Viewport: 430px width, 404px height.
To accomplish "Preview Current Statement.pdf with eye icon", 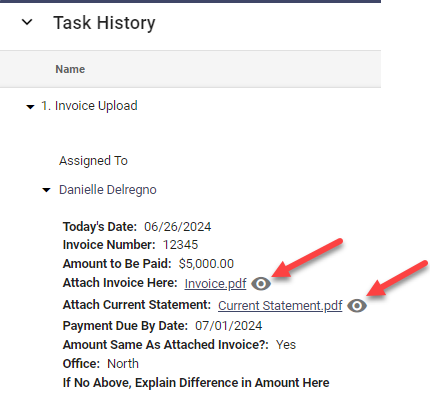I will tap(357, 306).
